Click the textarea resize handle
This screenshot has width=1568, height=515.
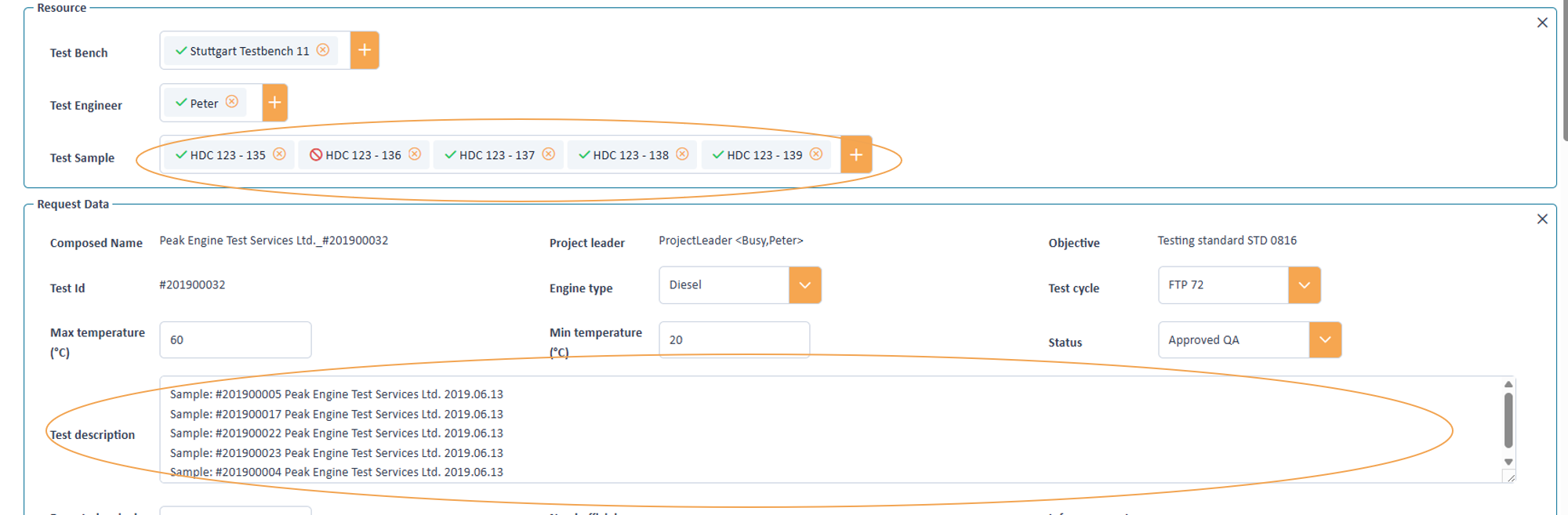click(x=1510, y=477)
